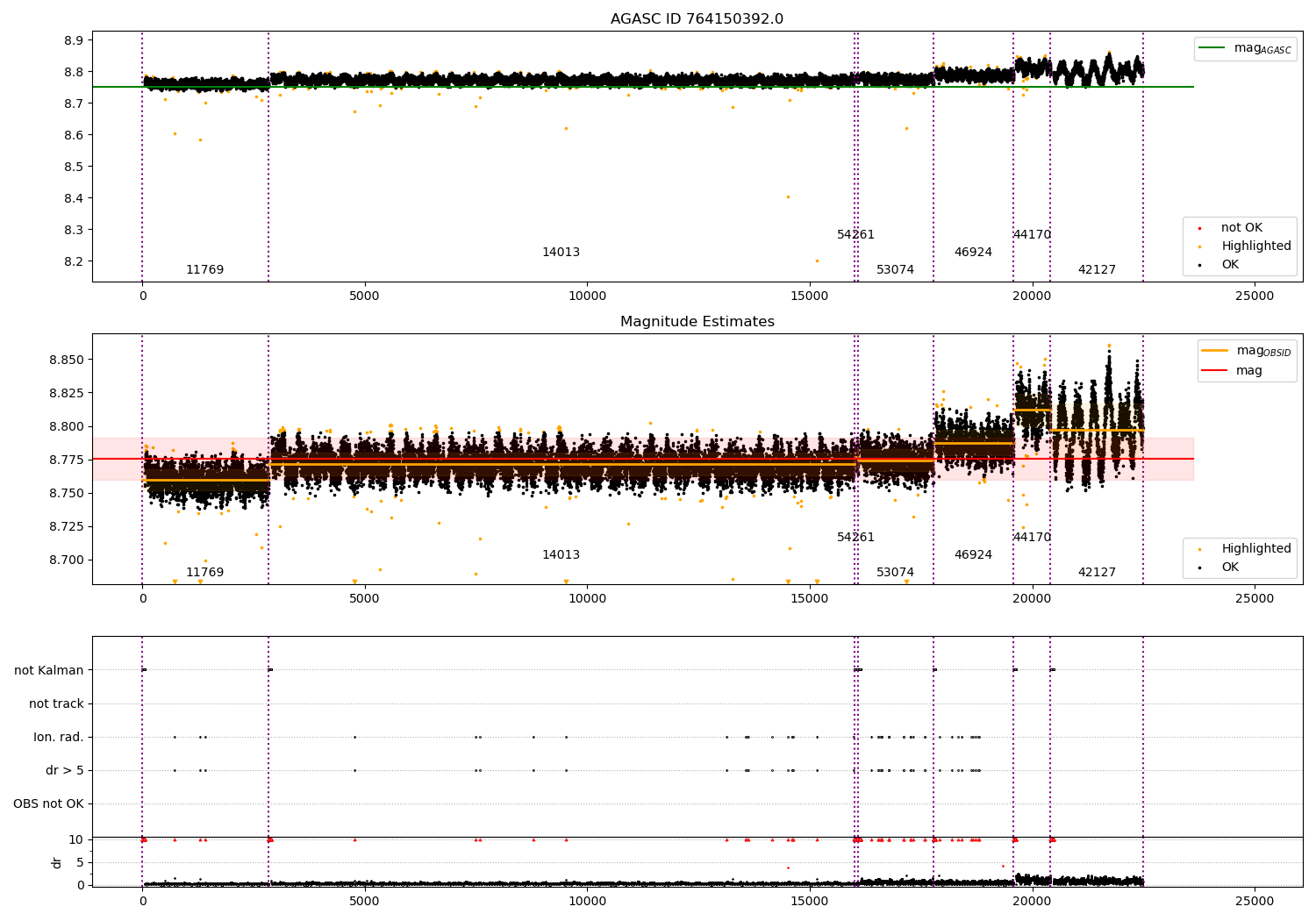
Task: Click the obsid label 44170 in the top plot
Action: coord(1032,235)
